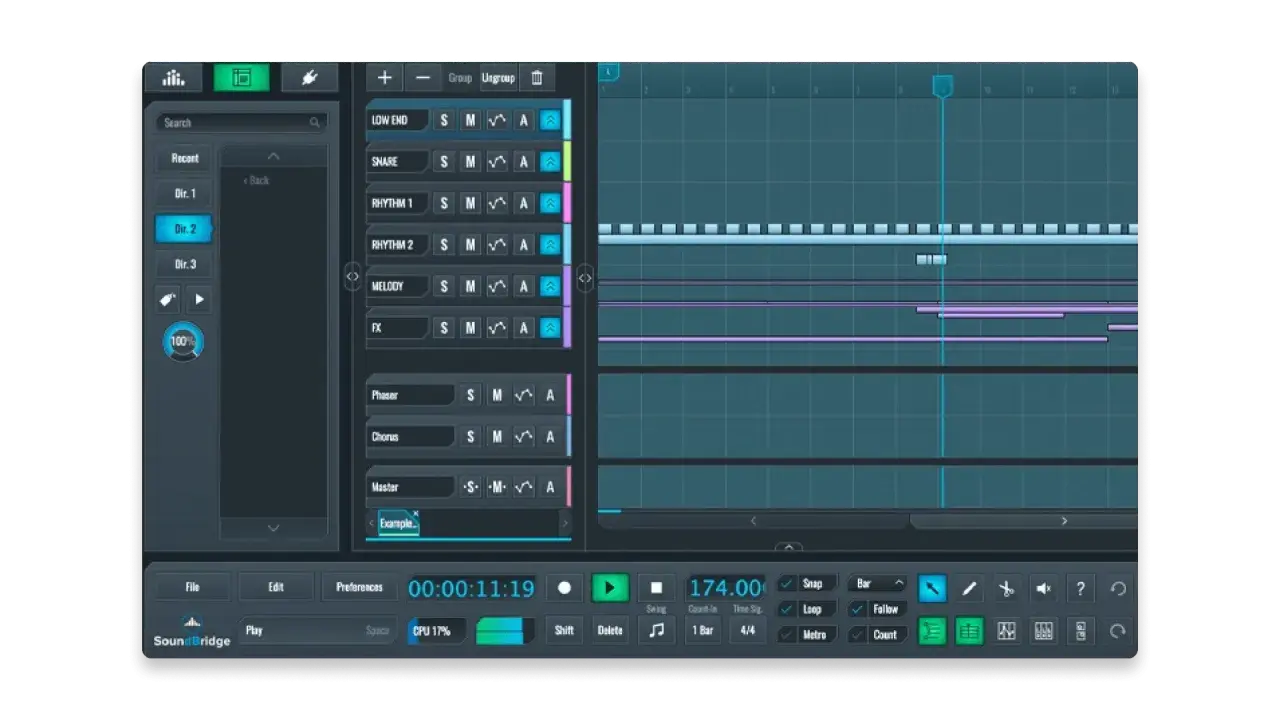Click browser list up chevron
Image resolution: width=1280 pixels, height=720 pixels.
point(273,157)
